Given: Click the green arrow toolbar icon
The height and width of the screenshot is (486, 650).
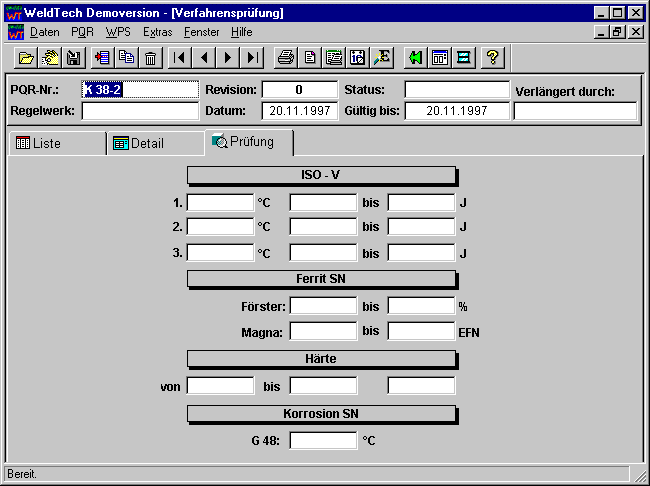Looking at the screenshot, I should (x=415, y=58).
